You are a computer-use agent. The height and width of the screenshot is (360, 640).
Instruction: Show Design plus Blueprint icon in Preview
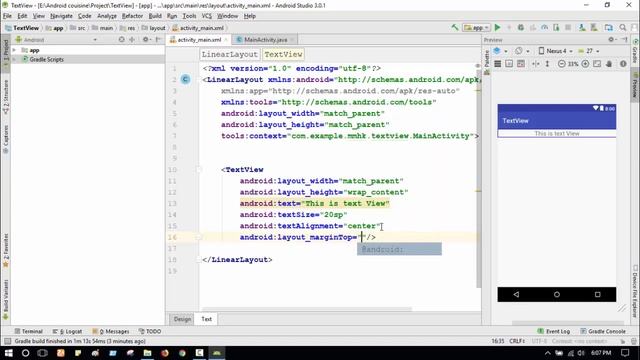click(521, 64)
